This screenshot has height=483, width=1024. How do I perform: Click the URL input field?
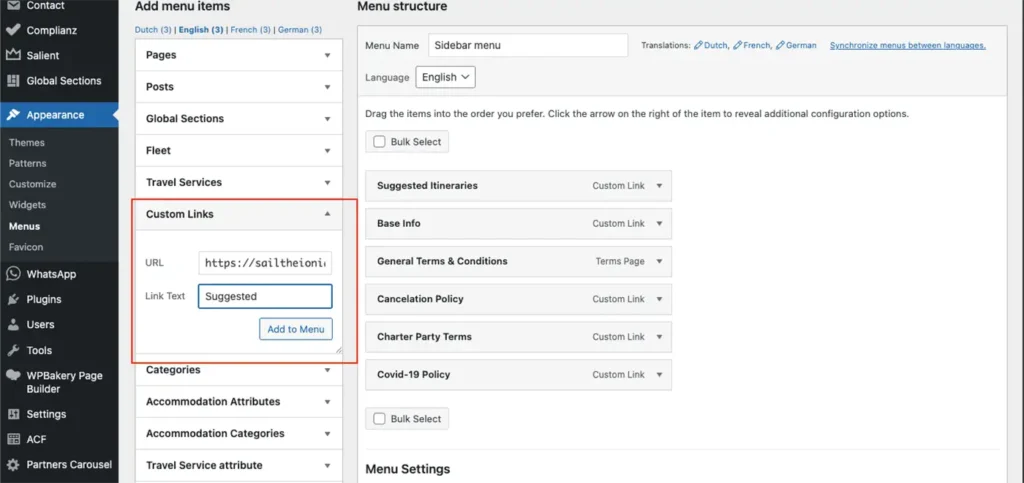point(265,263)
